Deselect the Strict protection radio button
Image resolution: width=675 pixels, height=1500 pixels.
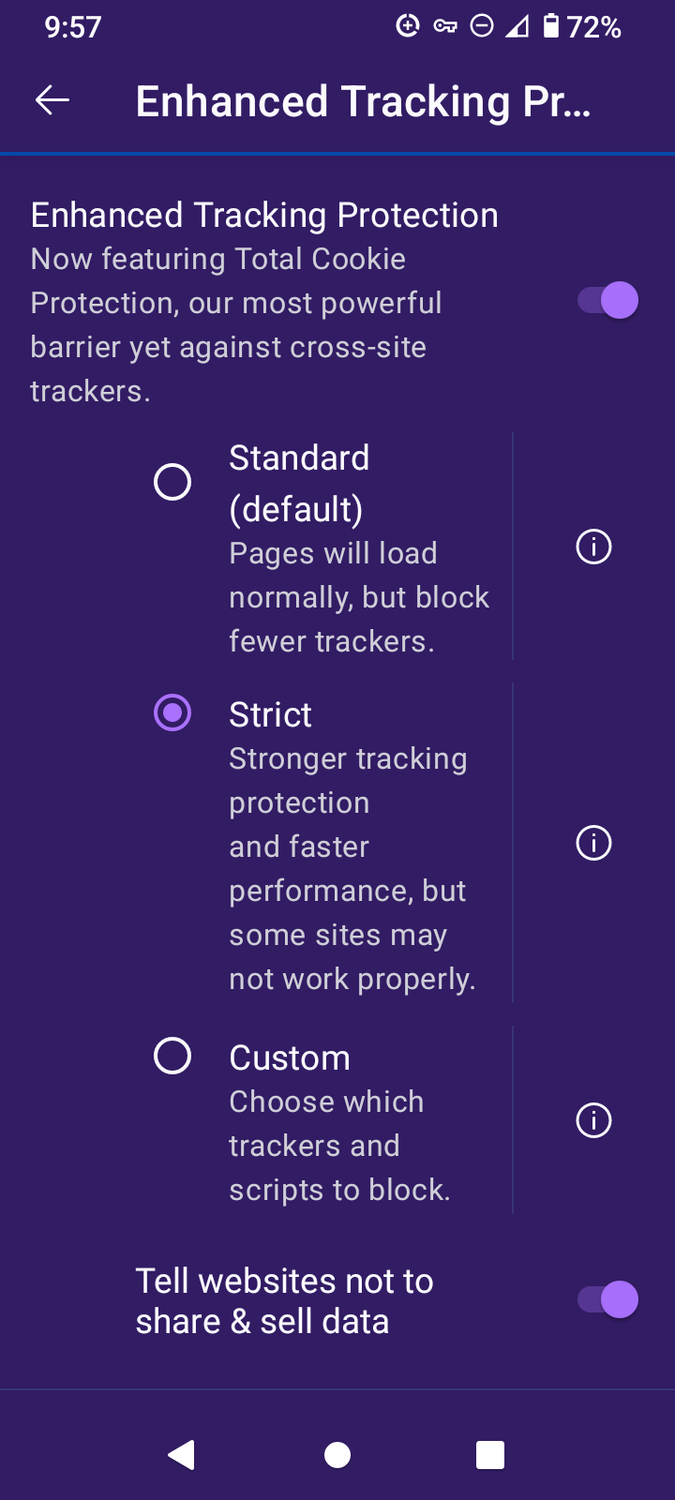pyautogui.click(x=172, y=713)
